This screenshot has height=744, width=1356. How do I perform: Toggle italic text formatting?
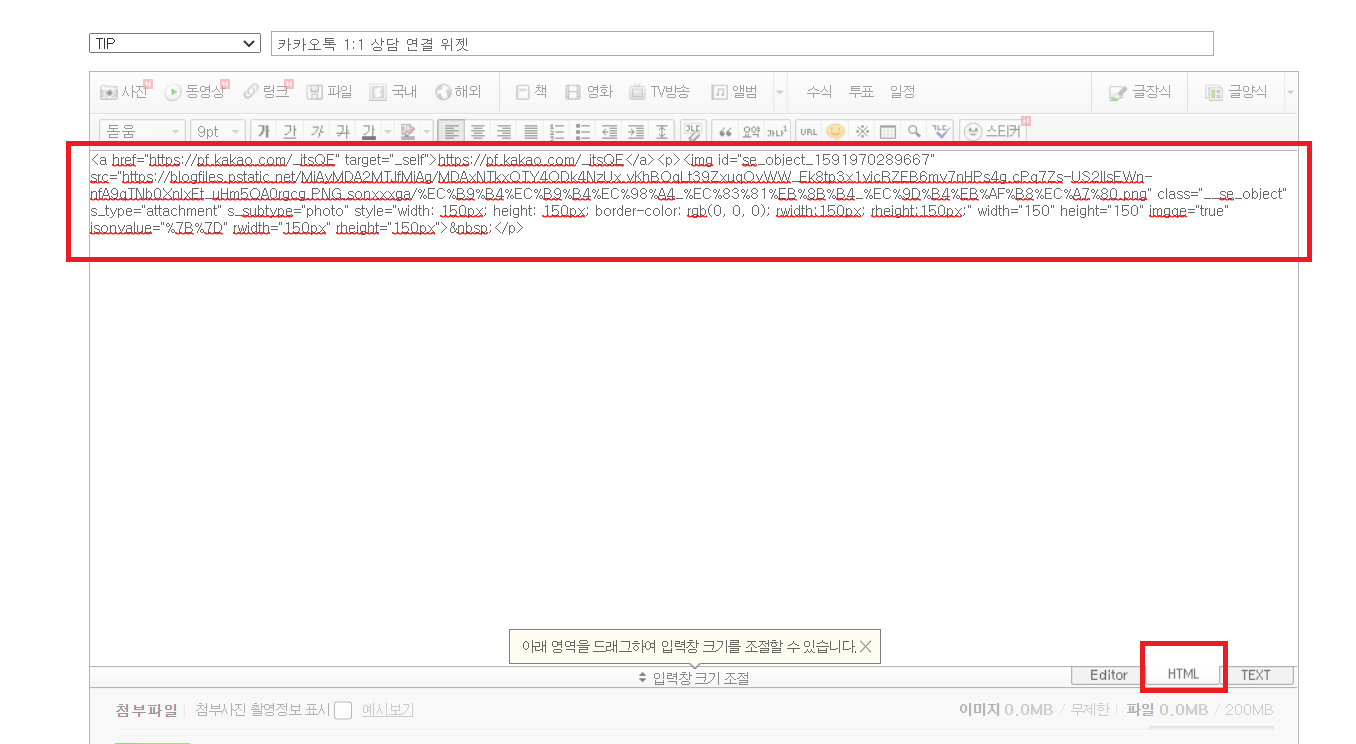coord(316,131)
